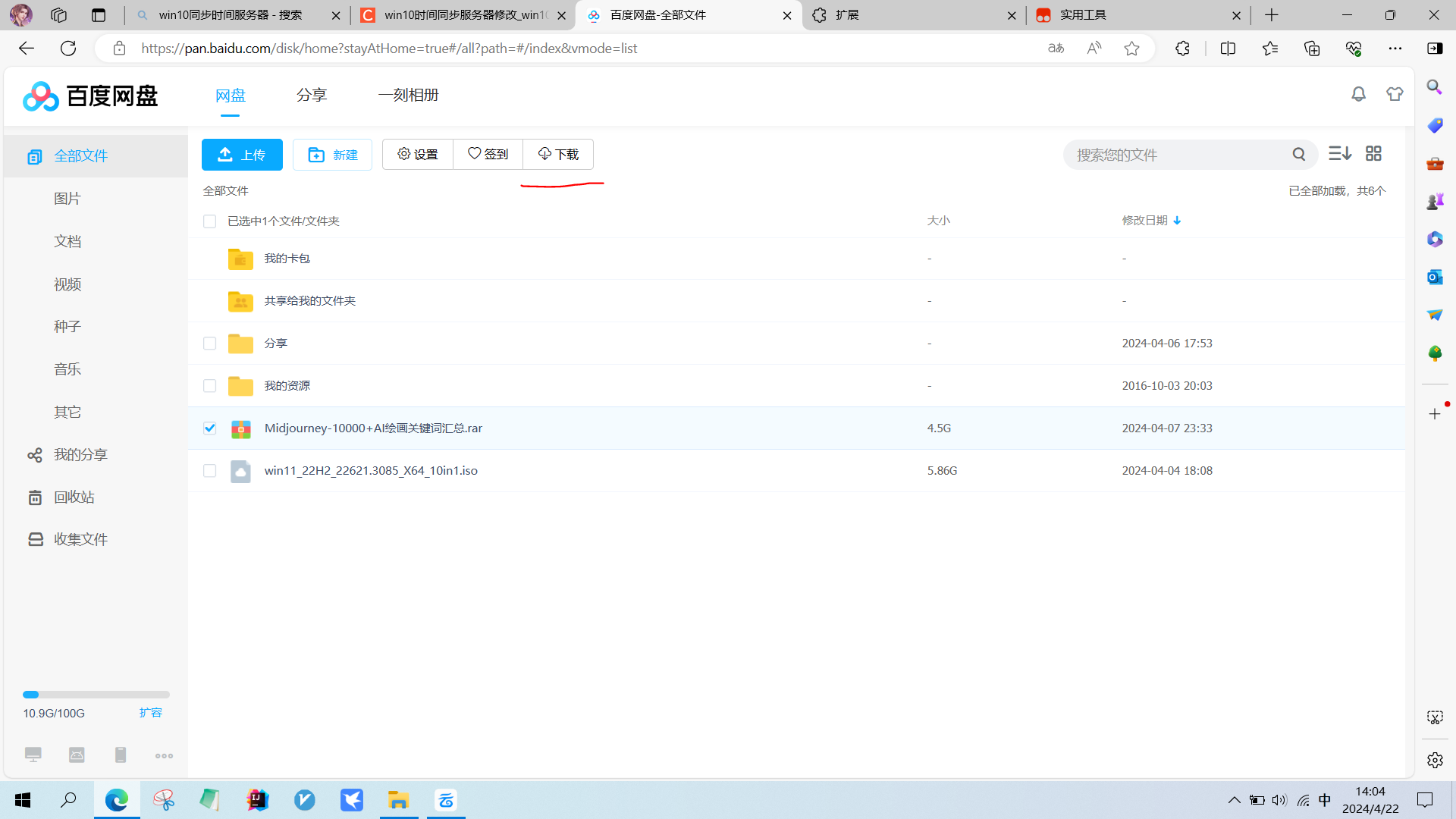Click the Baidu Netdisk logo
This screenshot has height=819, width=1456.
tap(90, 96)
